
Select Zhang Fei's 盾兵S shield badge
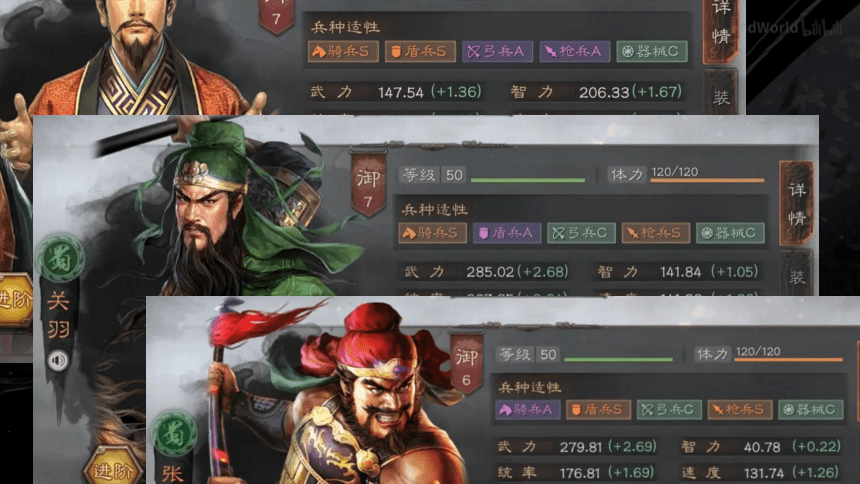pos(598,410)
